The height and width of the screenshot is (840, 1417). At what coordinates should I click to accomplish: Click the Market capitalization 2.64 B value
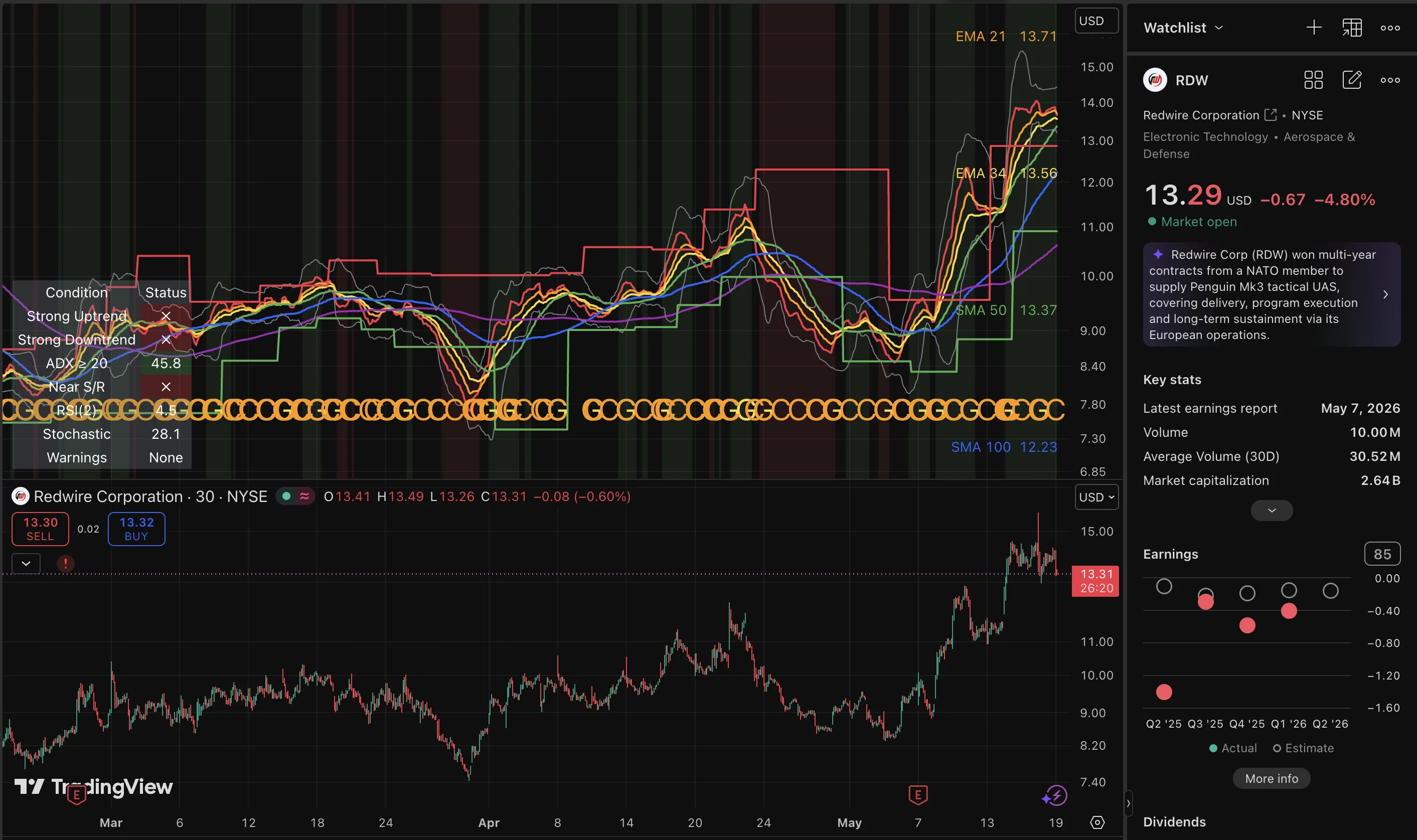1380,480
